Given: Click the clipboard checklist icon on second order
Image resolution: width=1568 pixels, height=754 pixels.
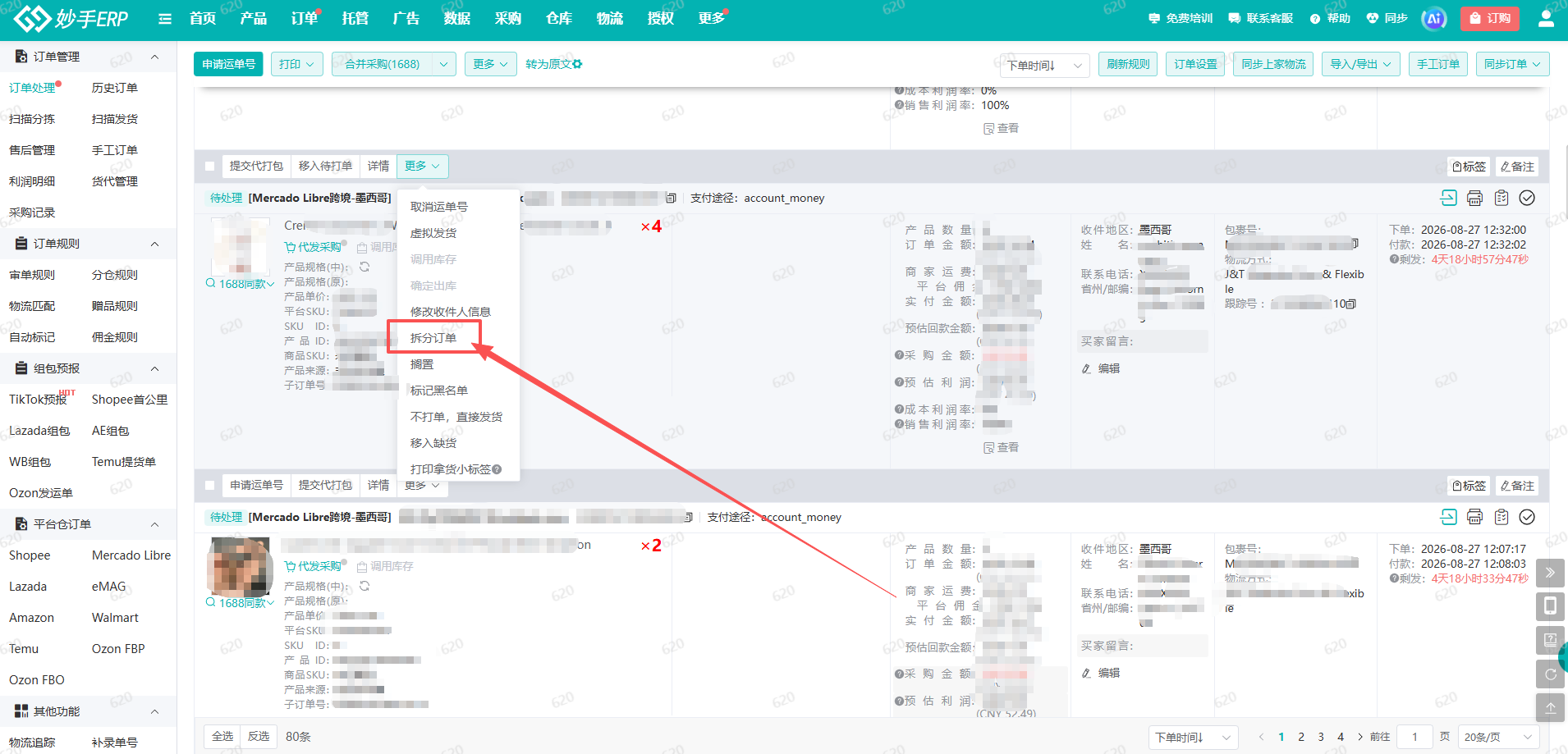Looking at the screenshot, I should (1502, 517).
